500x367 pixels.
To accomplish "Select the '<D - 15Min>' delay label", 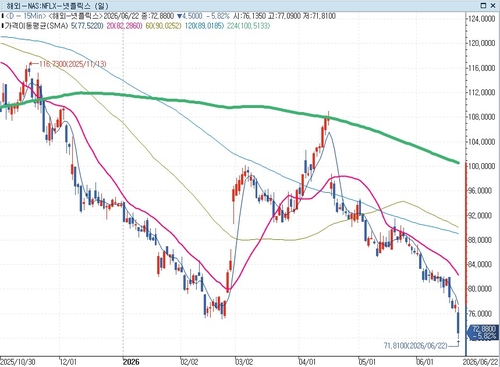I will coord(25,16).
